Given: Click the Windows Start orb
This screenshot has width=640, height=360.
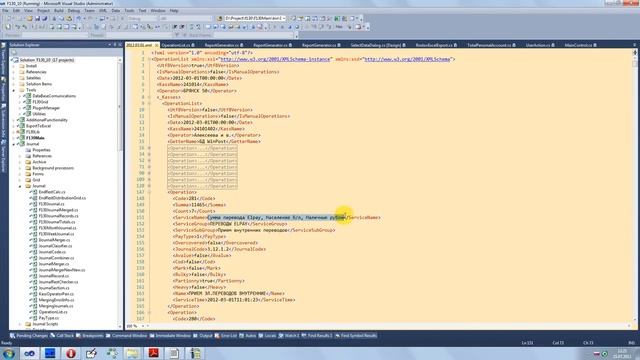Looking at the screenshot, I should [x=9, y=353].
